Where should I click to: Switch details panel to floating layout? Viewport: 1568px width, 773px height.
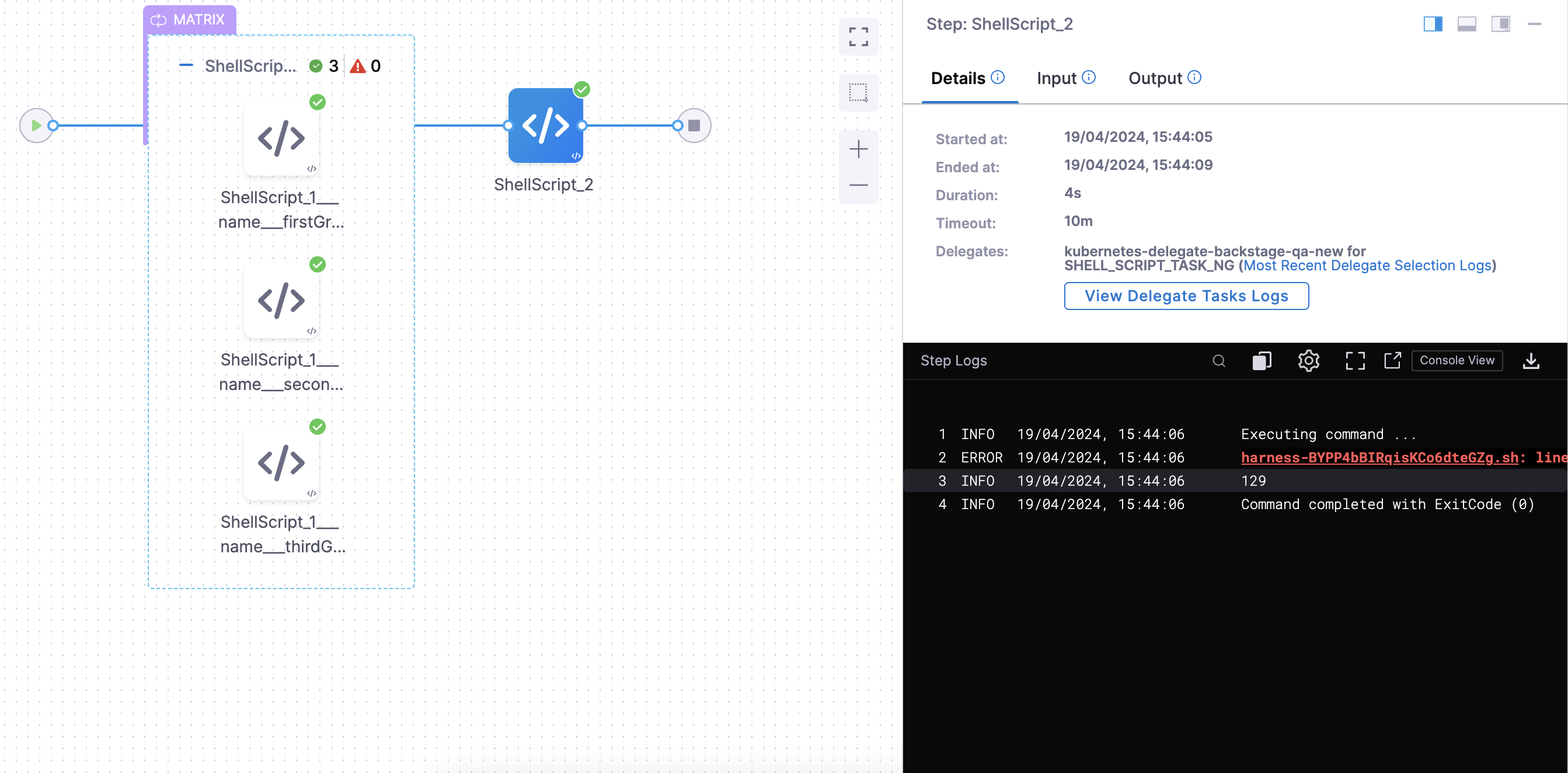[x=1500, y=25]
